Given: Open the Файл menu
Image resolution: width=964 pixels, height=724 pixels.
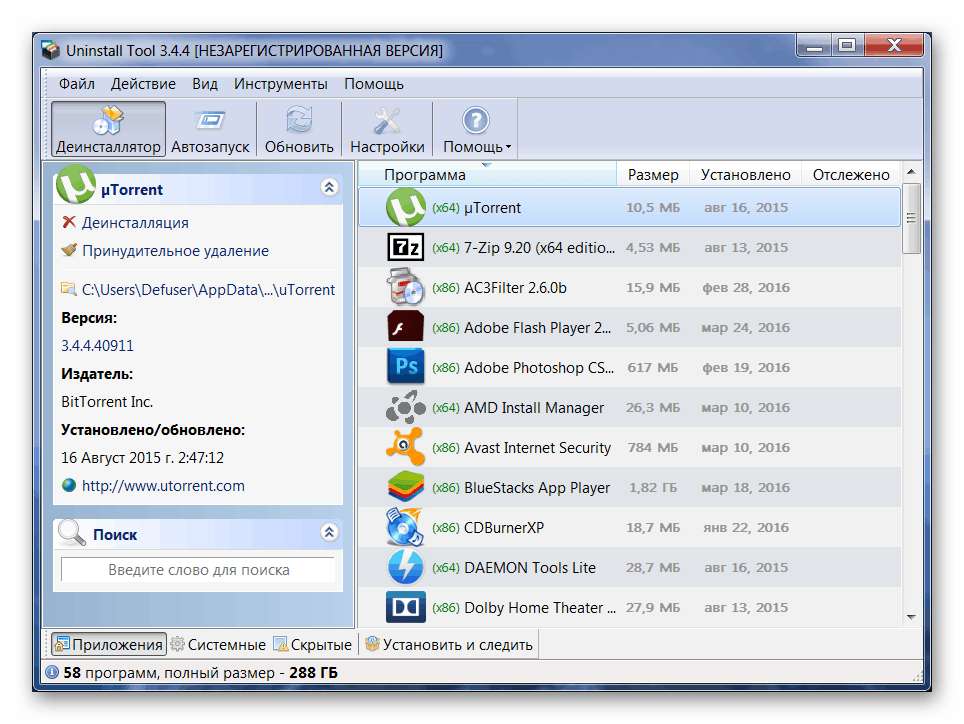Looking at the screenshot, I should [77, 84].
